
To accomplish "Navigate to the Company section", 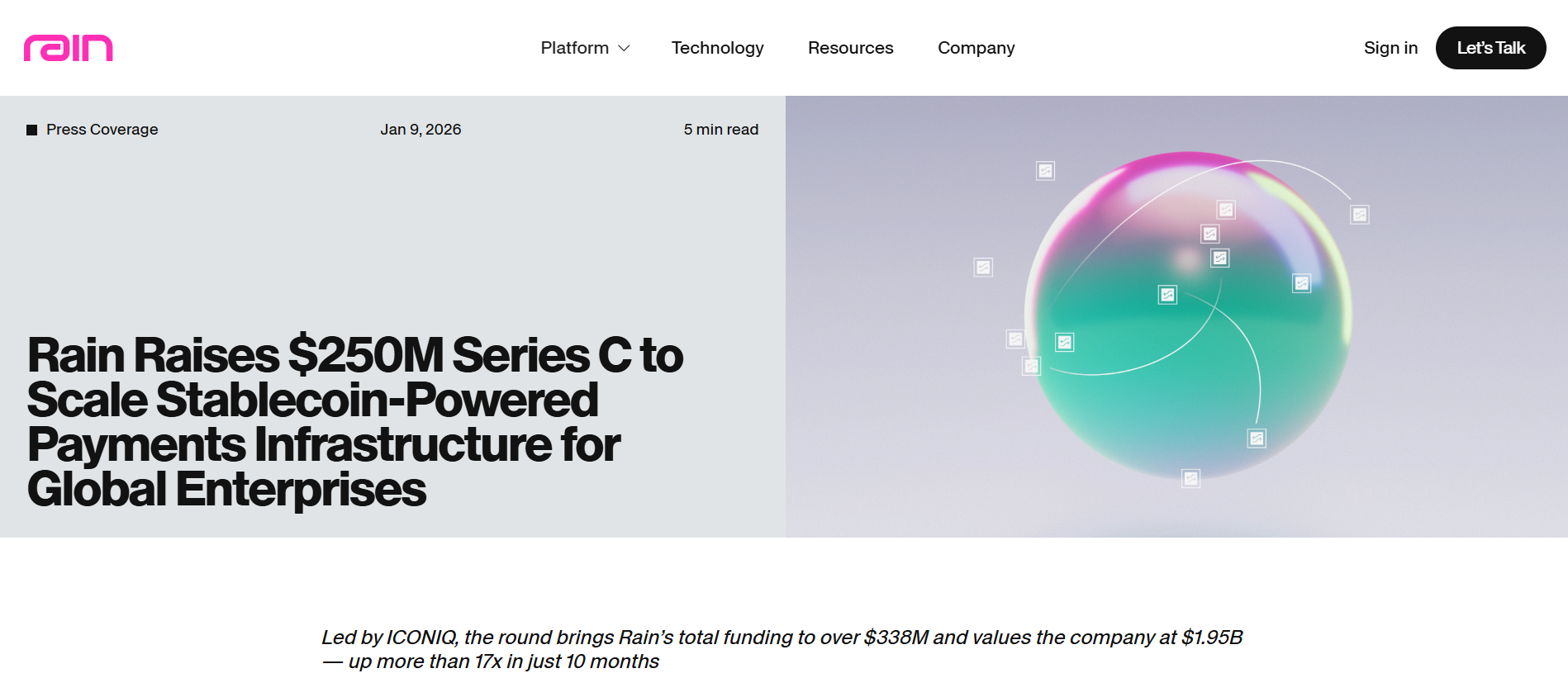I will pos(976,48).
